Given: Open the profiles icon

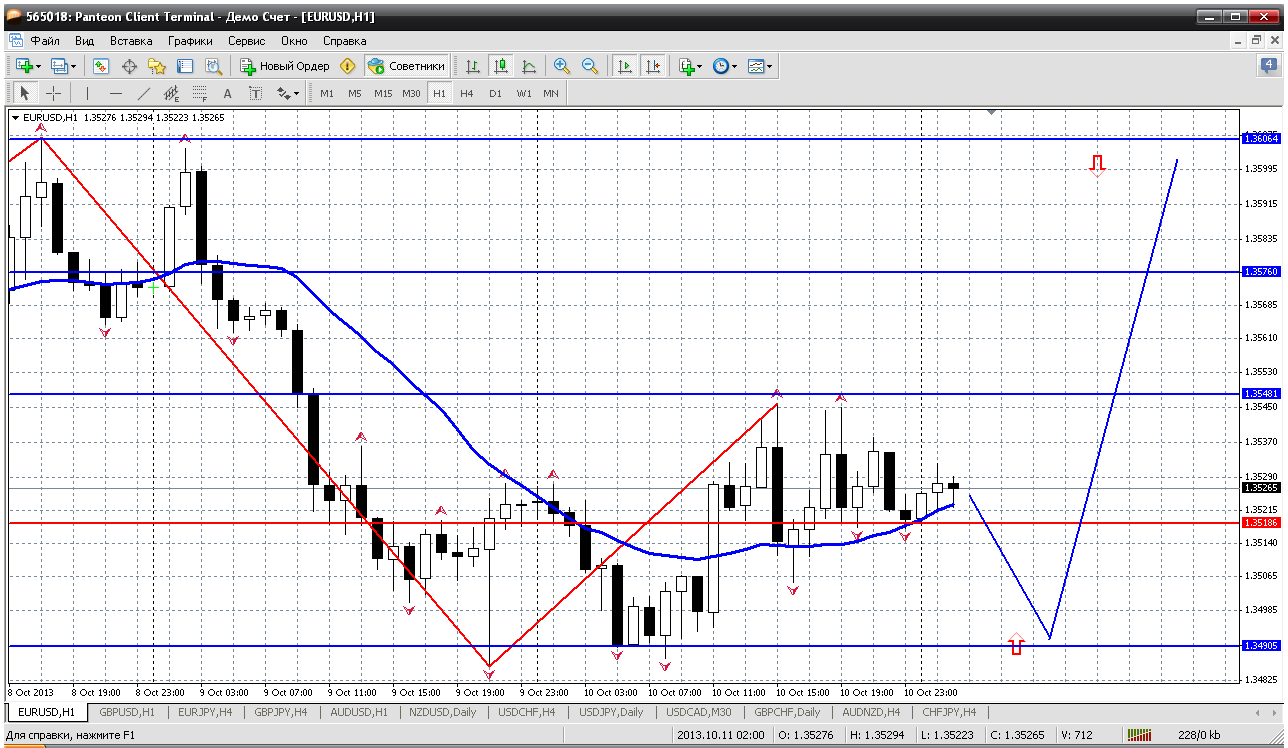Looking at the screenshot, I should pos(58,66).
